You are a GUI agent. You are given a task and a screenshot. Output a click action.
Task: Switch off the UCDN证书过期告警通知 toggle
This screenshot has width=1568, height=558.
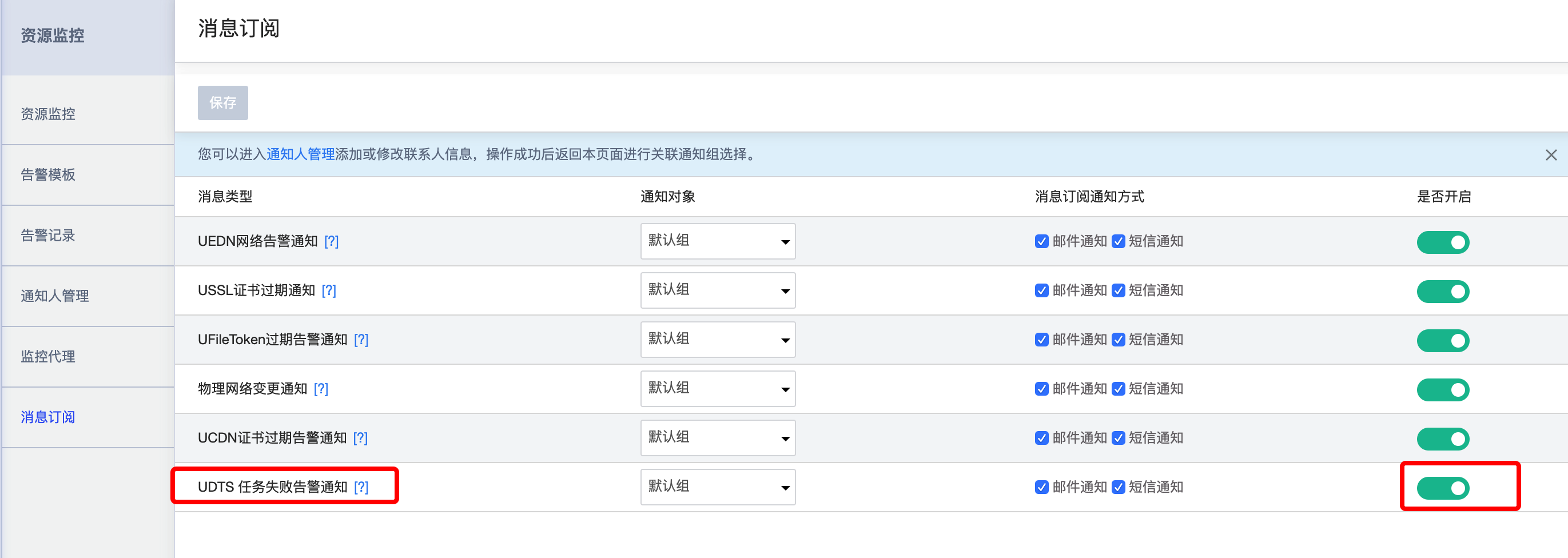pyautogui.click(x=1442, y=439)
